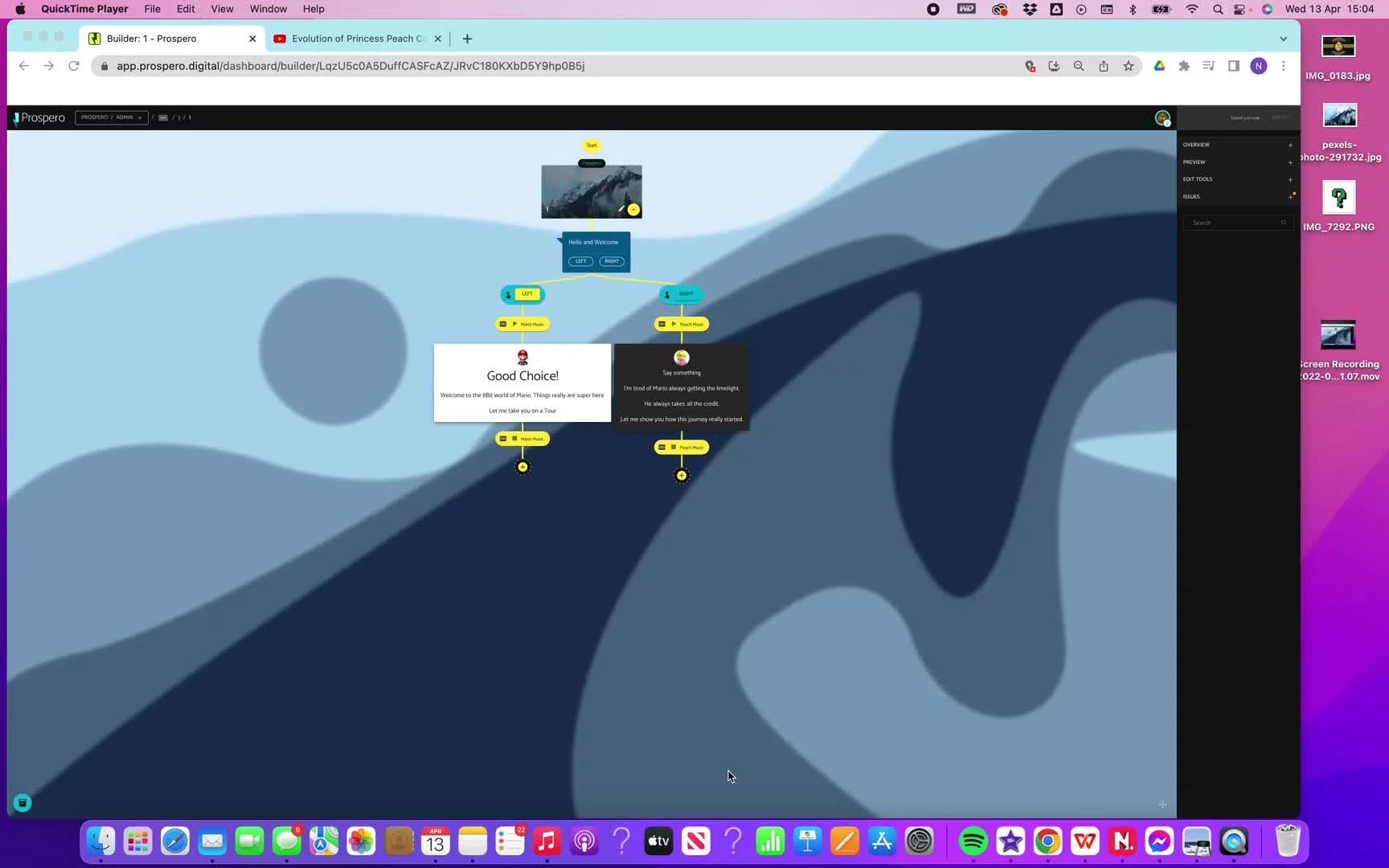Click the recenter crosshair icon on the canvas
Image resolution: width=1389 pixels, height=868 pixels.
[1162, 805]
